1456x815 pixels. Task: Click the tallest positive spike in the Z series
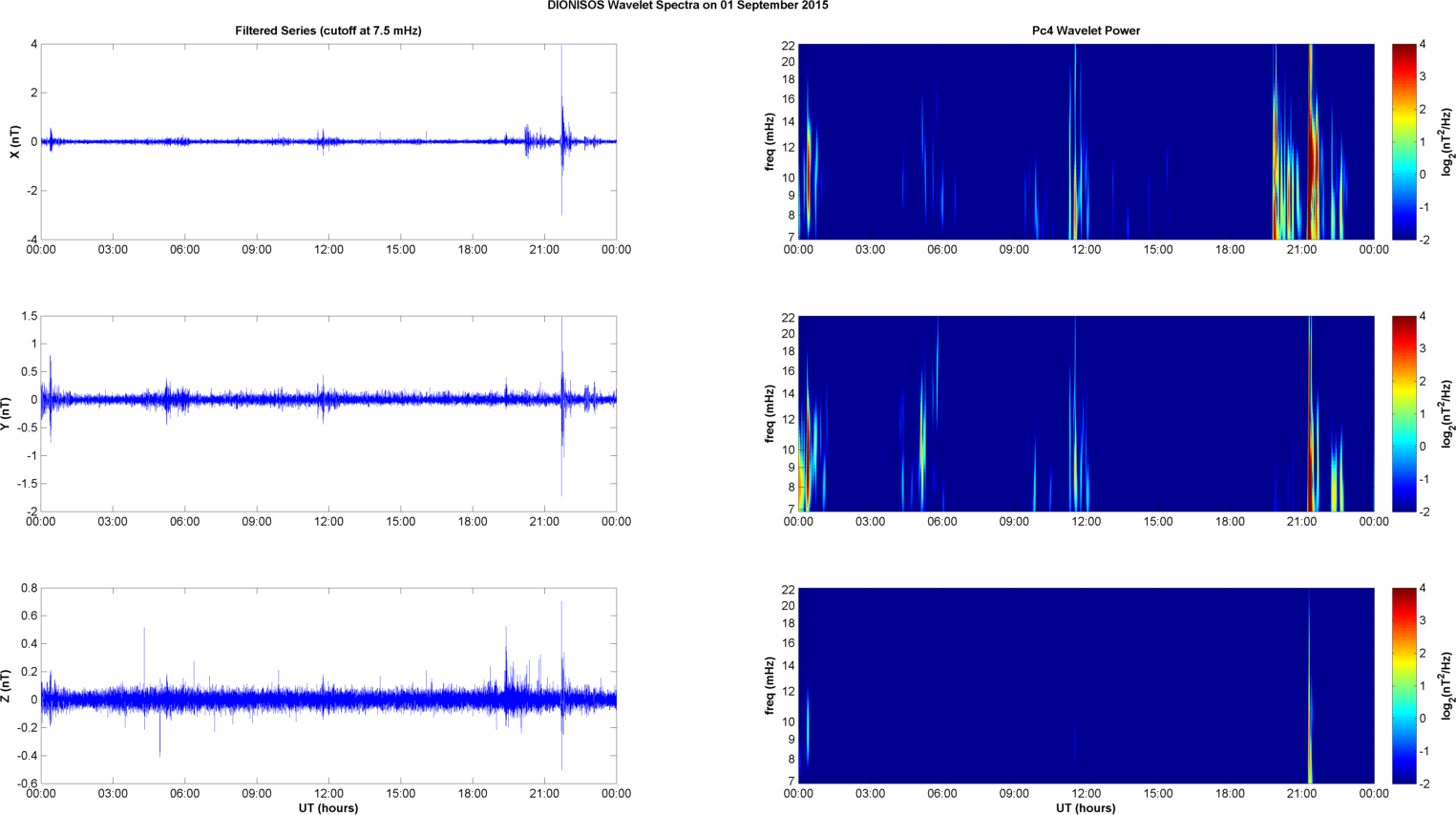point(561,649)
